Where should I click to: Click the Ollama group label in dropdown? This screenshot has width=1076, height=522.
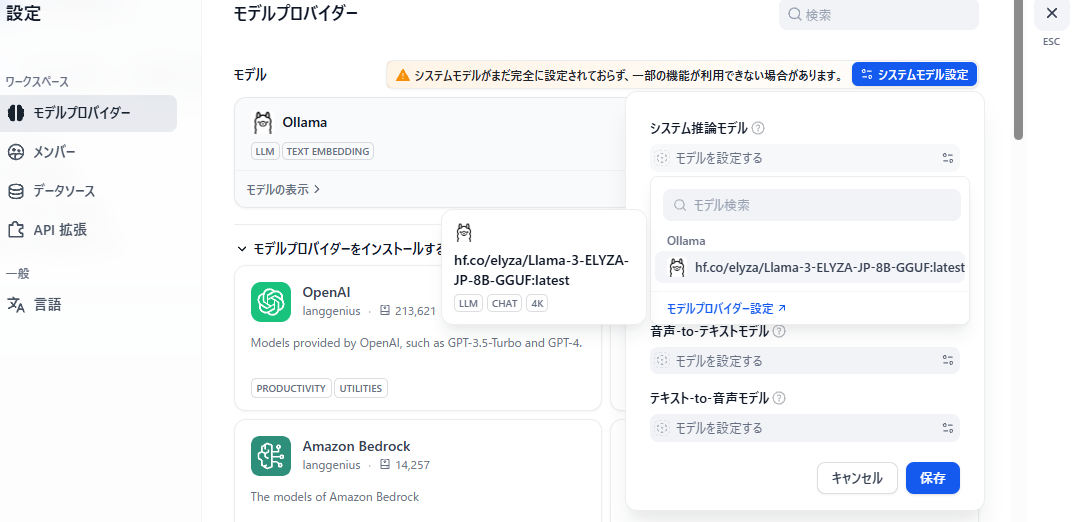pyautogui.click(x=686, y=241)
